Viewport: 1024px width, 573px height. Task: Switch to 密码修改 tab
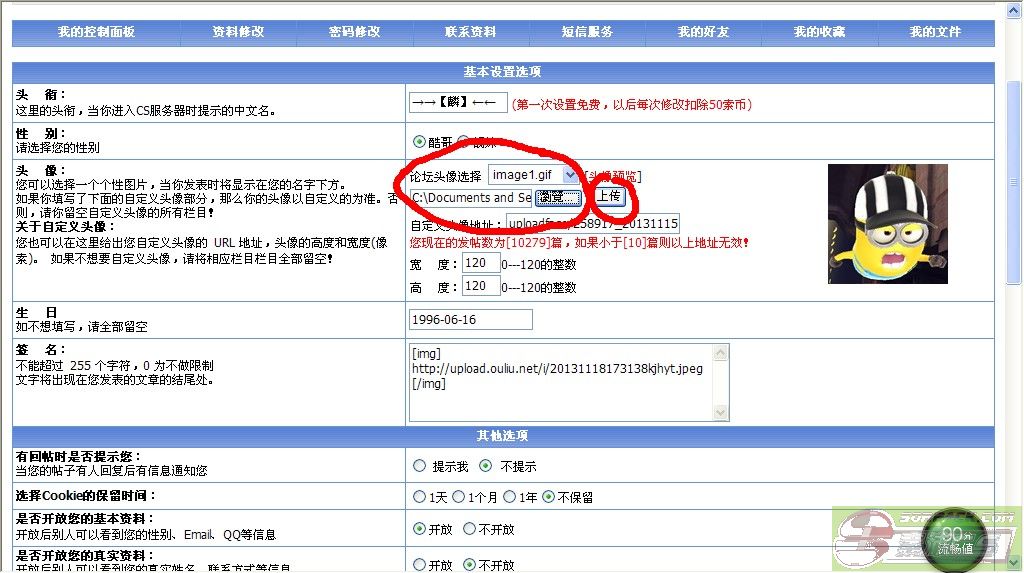point(355,32)
